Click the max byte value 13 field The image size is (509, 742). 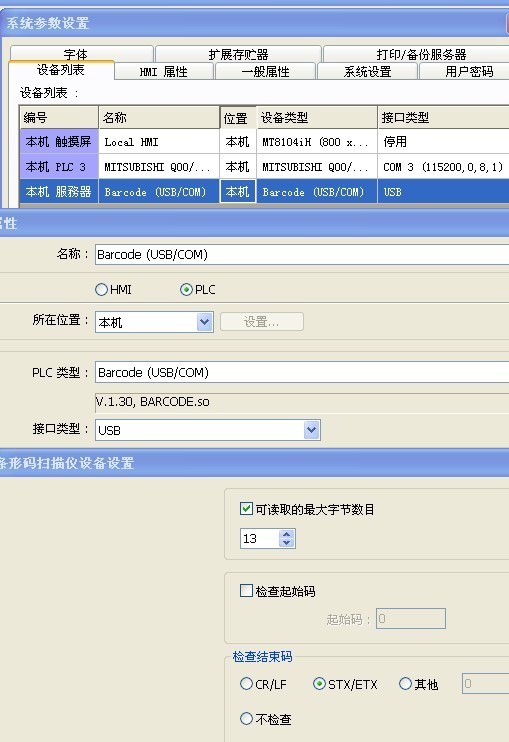click(260, 539)
